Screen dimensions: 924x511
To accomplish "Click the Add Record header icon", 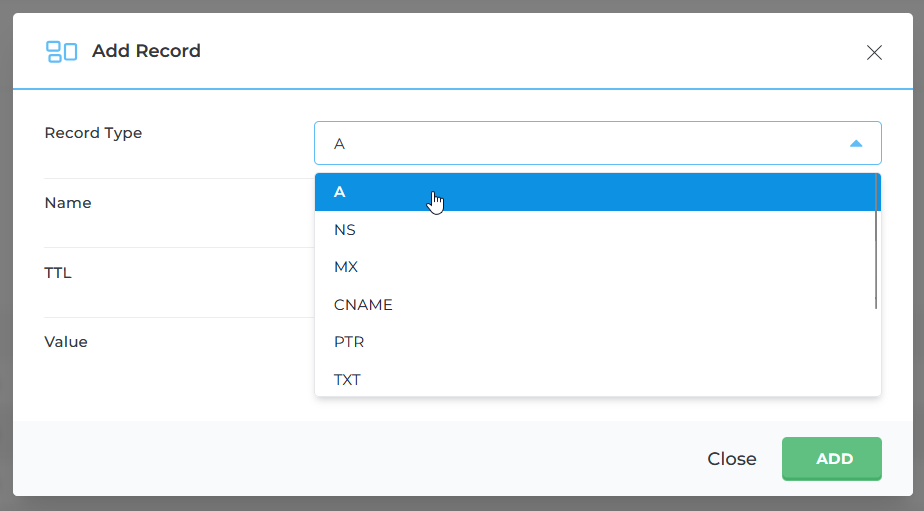I will pyautogui.click(x=61, y=52).
